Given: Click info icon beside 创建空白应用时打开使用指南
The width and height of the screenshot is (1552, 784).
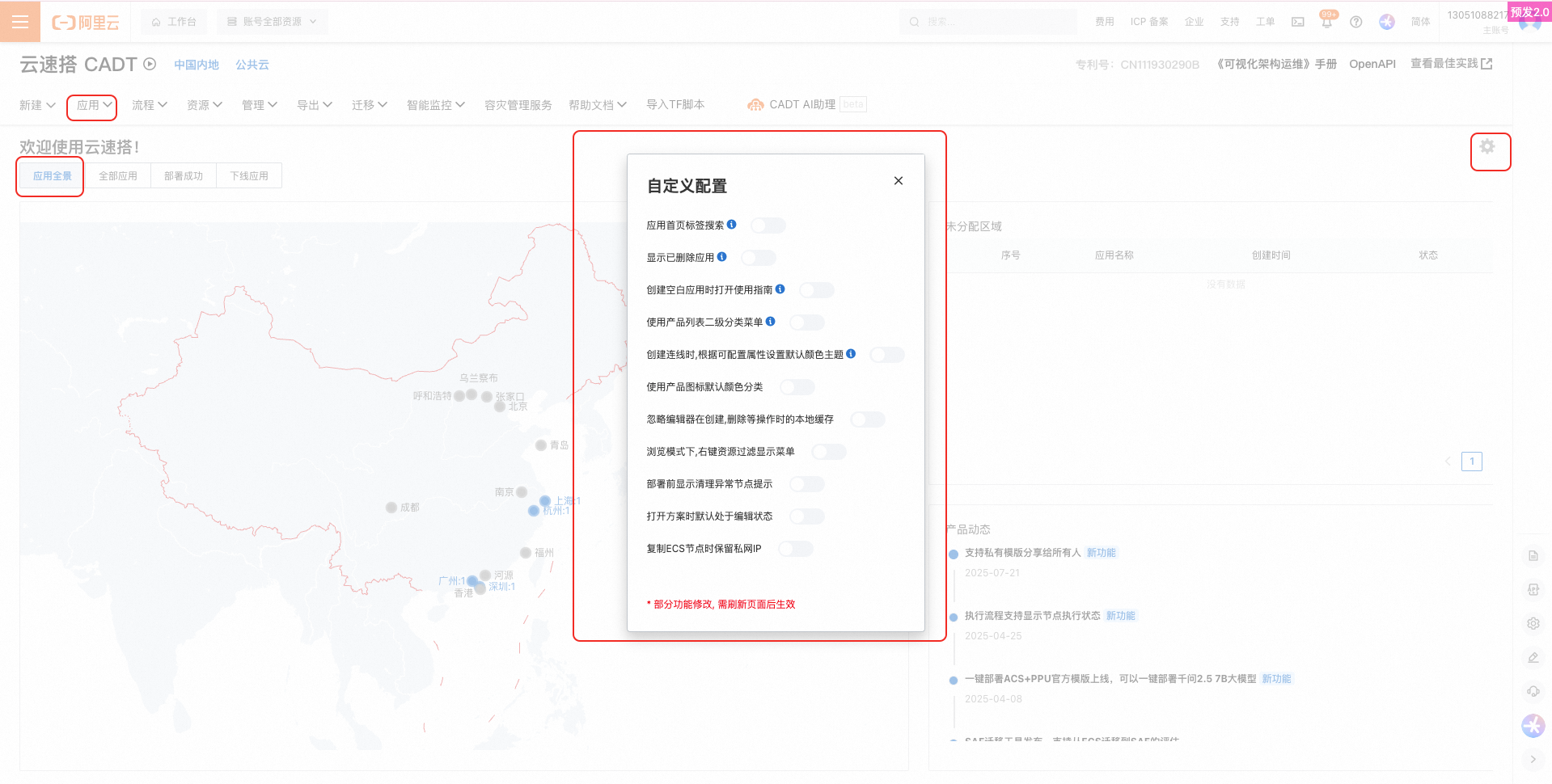Looking at the screenshot, I should [x=780, y=289].
